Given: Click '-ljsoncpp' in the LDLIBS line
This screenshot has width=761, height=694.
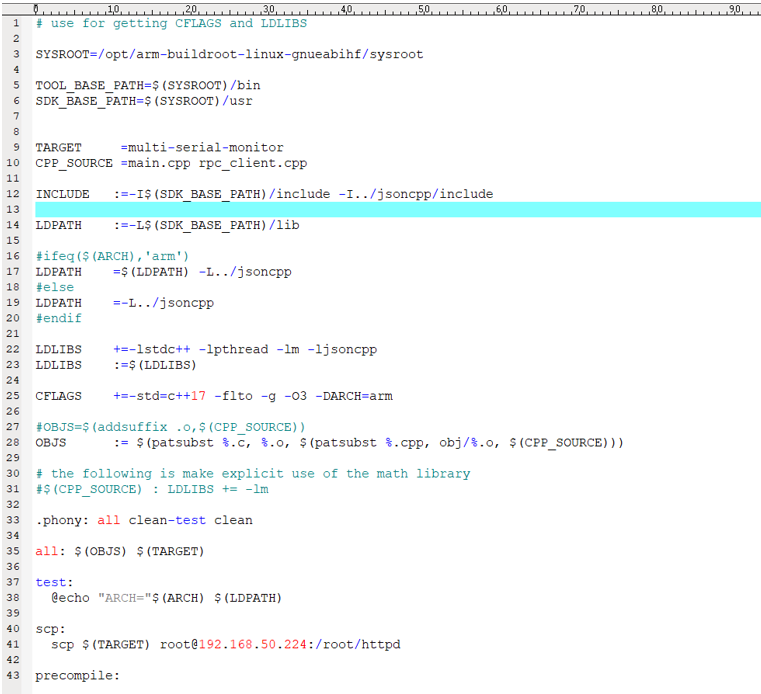Looking at the screenshot, I should pos(342,349).
